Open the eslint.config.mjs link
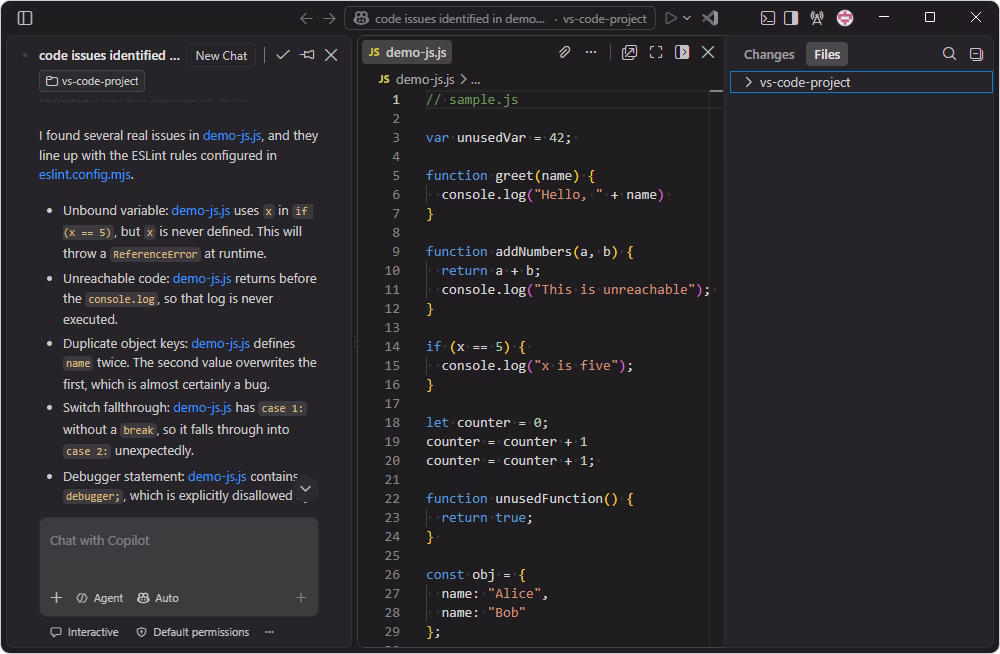 click(85, 174)
